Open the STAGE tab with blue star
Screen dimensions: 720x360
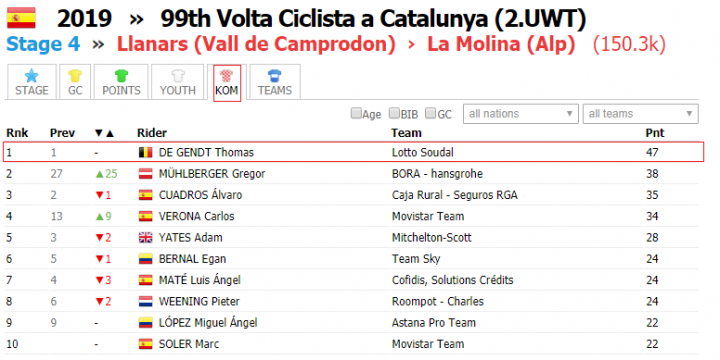click(x=32, y=82)
